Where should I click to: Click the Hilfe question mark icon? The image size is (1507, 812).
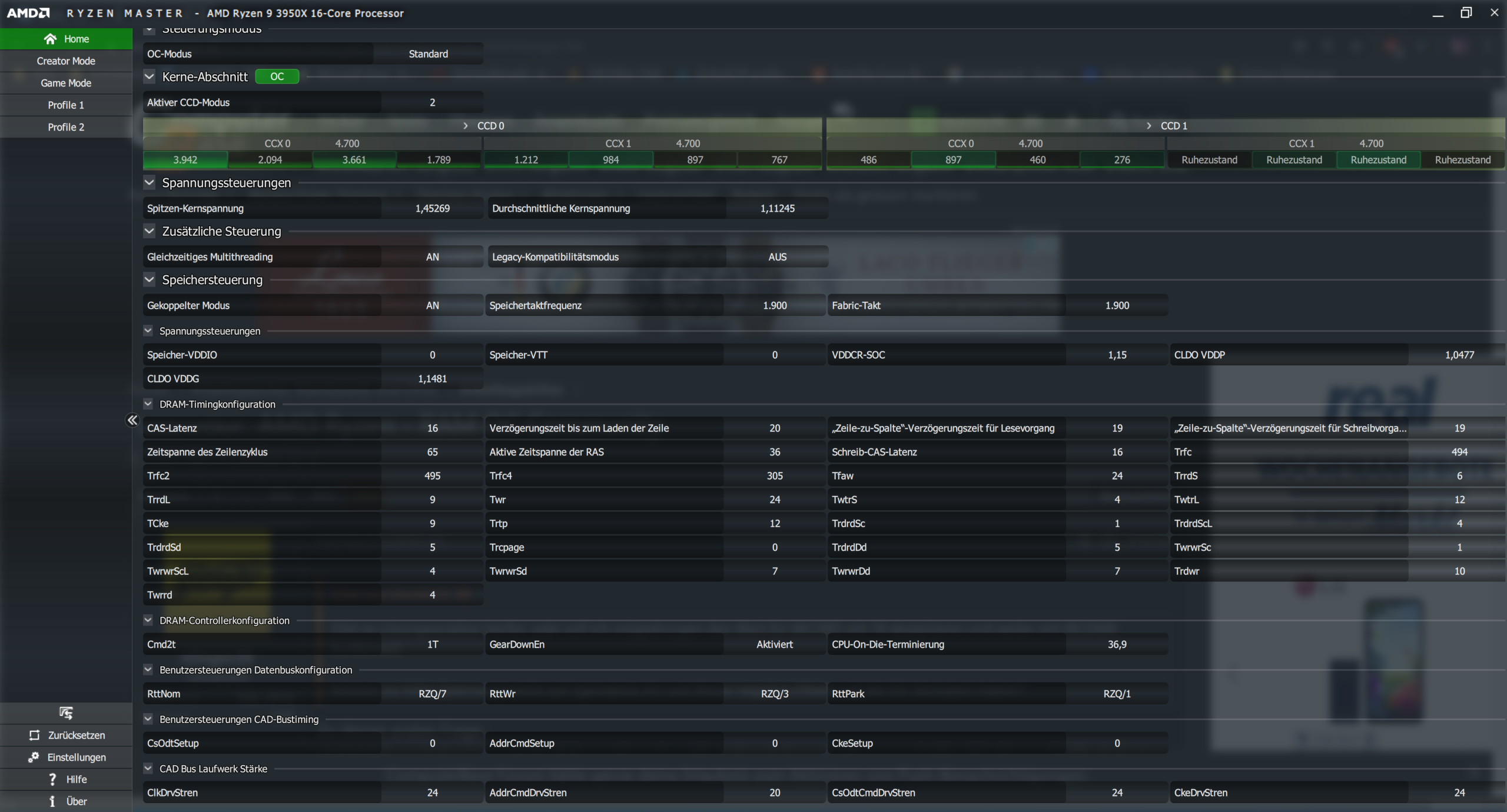click(52, 779)
